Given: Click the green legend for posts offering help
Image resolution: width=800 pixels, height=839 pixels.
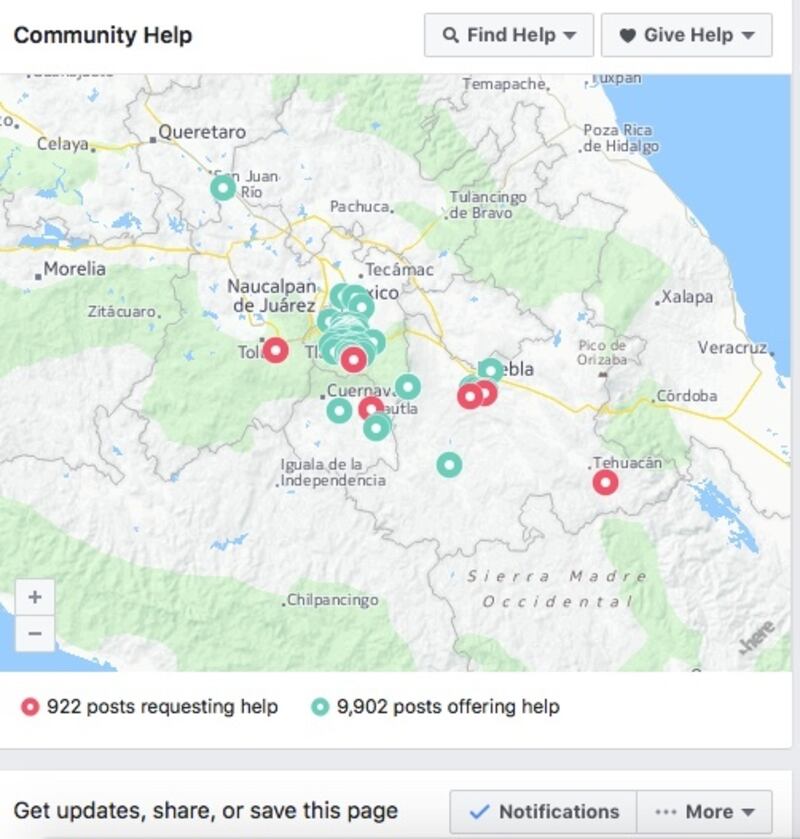Looking at the screenshot, I should coord(436,706).
